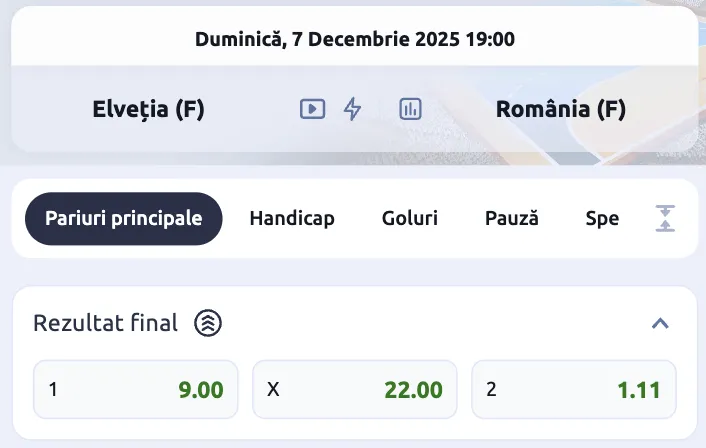Click the boost icon beside Rezultat final
Viewport: 706px width, 448px height.
click(207, 323)
